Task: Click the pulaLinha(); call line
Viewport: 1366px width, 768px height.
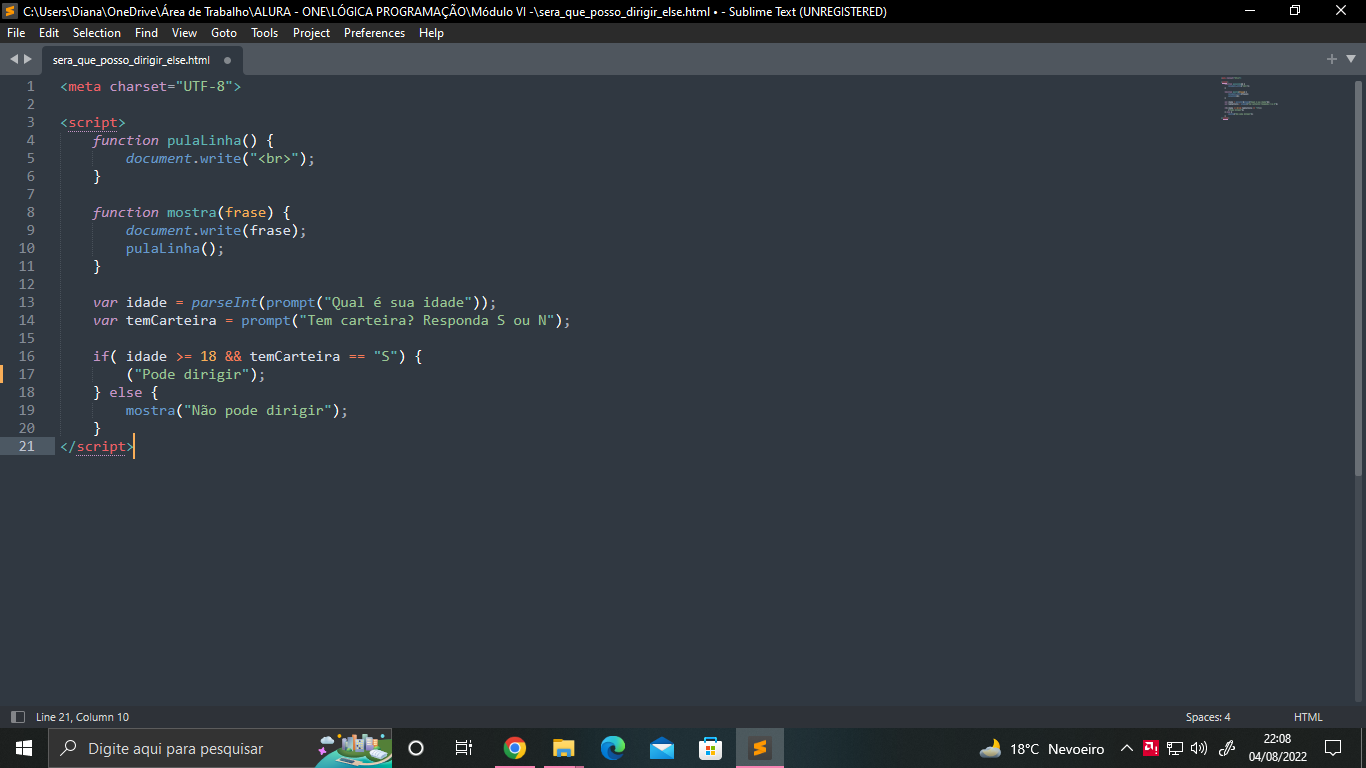Action: pos(175,248)
